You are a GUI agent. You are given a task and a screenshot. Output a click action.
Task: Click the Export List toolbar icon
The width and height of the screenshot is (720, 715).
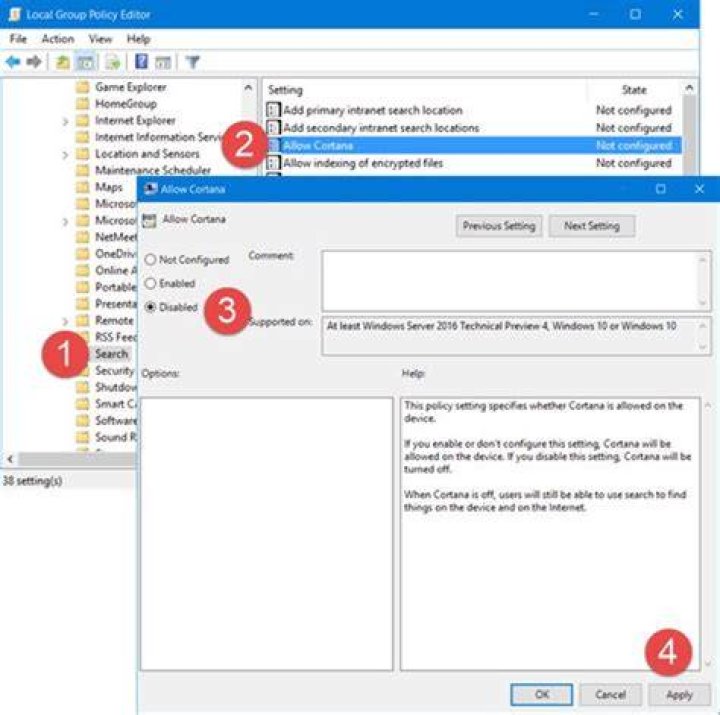tap(113, 62)
